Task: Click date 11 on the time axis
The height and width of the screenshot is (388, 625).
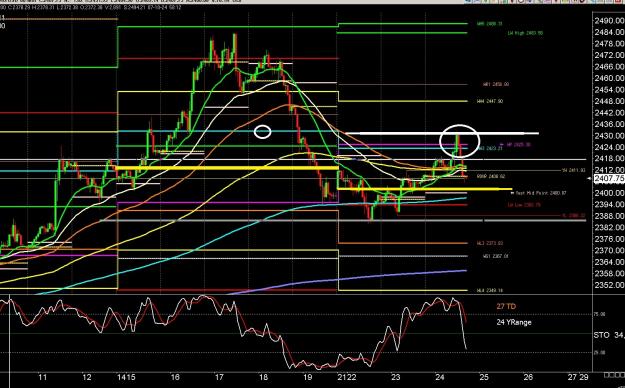Action: (x=43, y=377)
